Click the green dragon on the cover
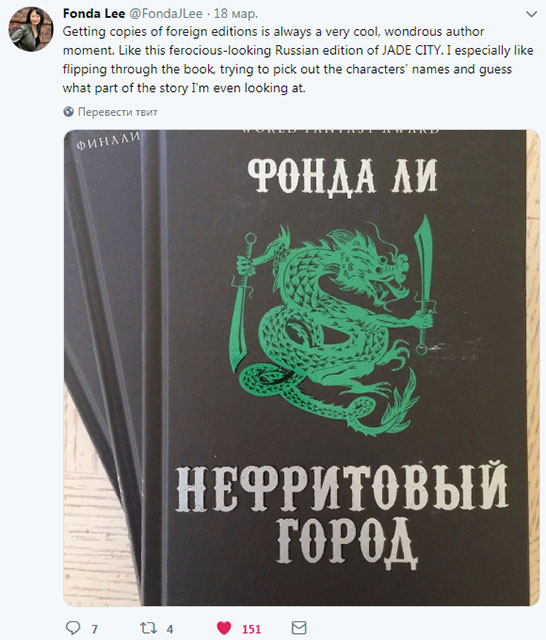Screen dimensions: 546x640 click(331, 327)
